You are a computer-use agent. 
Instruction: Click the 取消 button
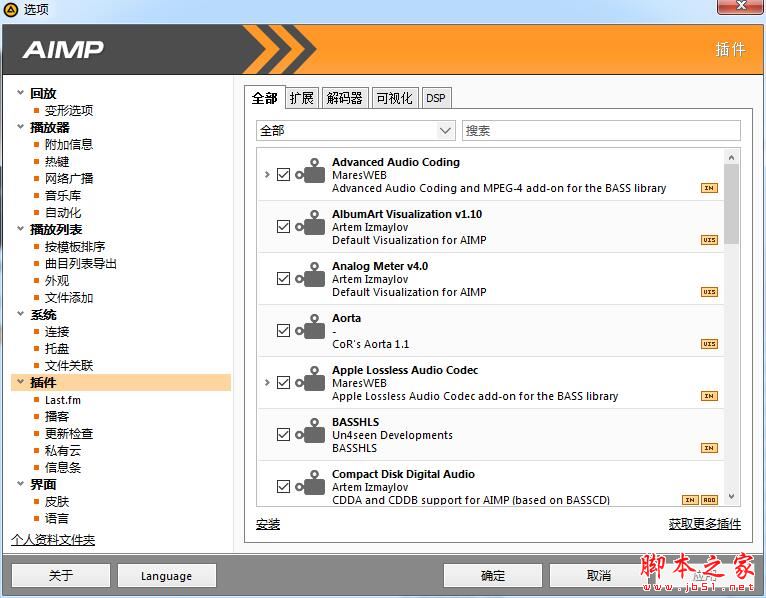point(598,576)
